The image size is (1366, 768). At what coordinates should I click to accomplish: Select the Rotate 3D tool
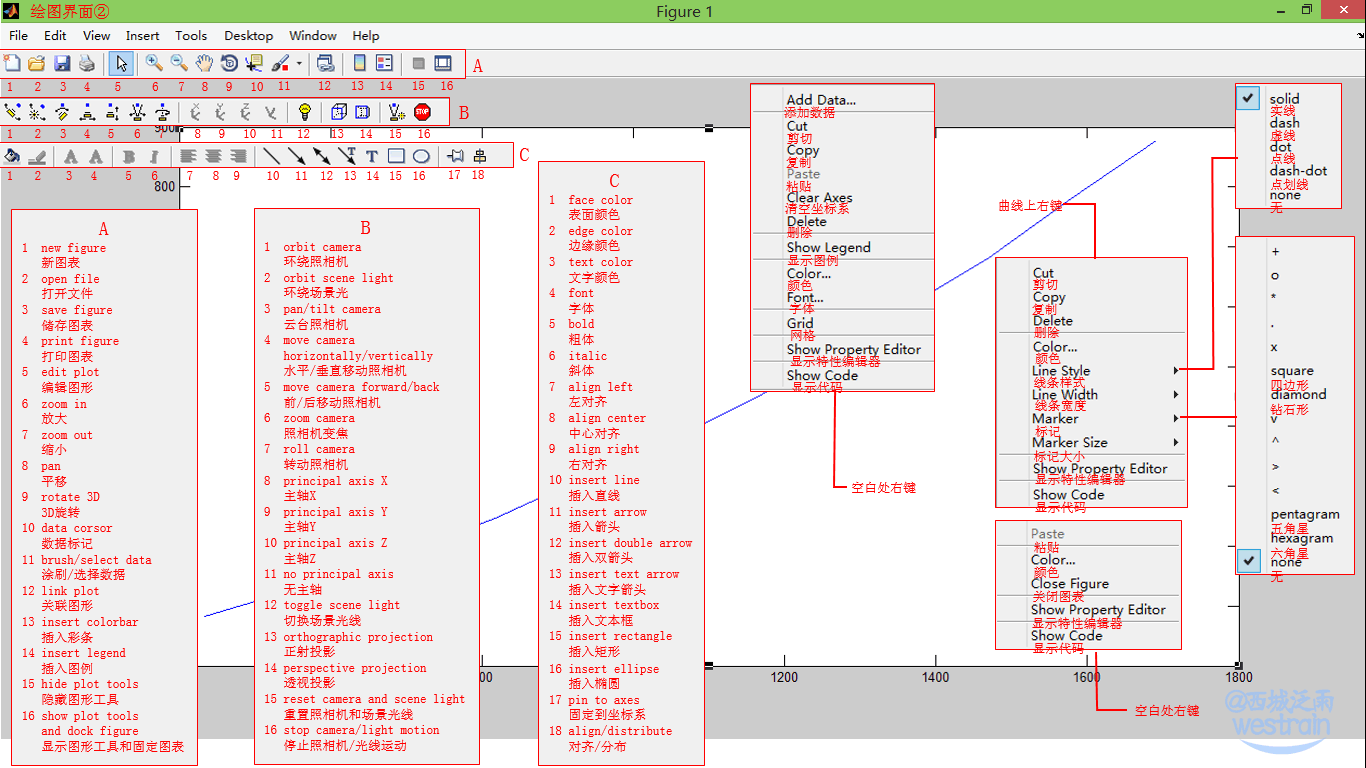(x=230, y=62)
